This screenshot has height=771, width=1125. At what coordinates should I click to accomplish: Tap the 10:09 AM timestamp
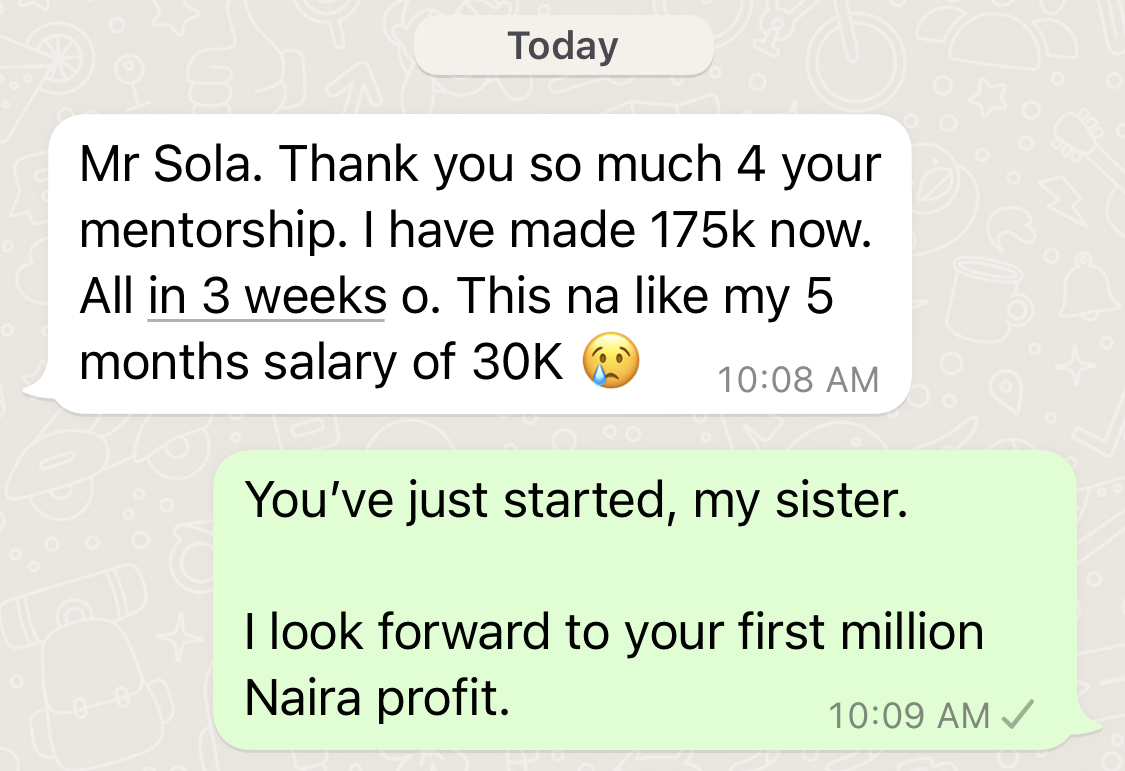coord(909,715)
